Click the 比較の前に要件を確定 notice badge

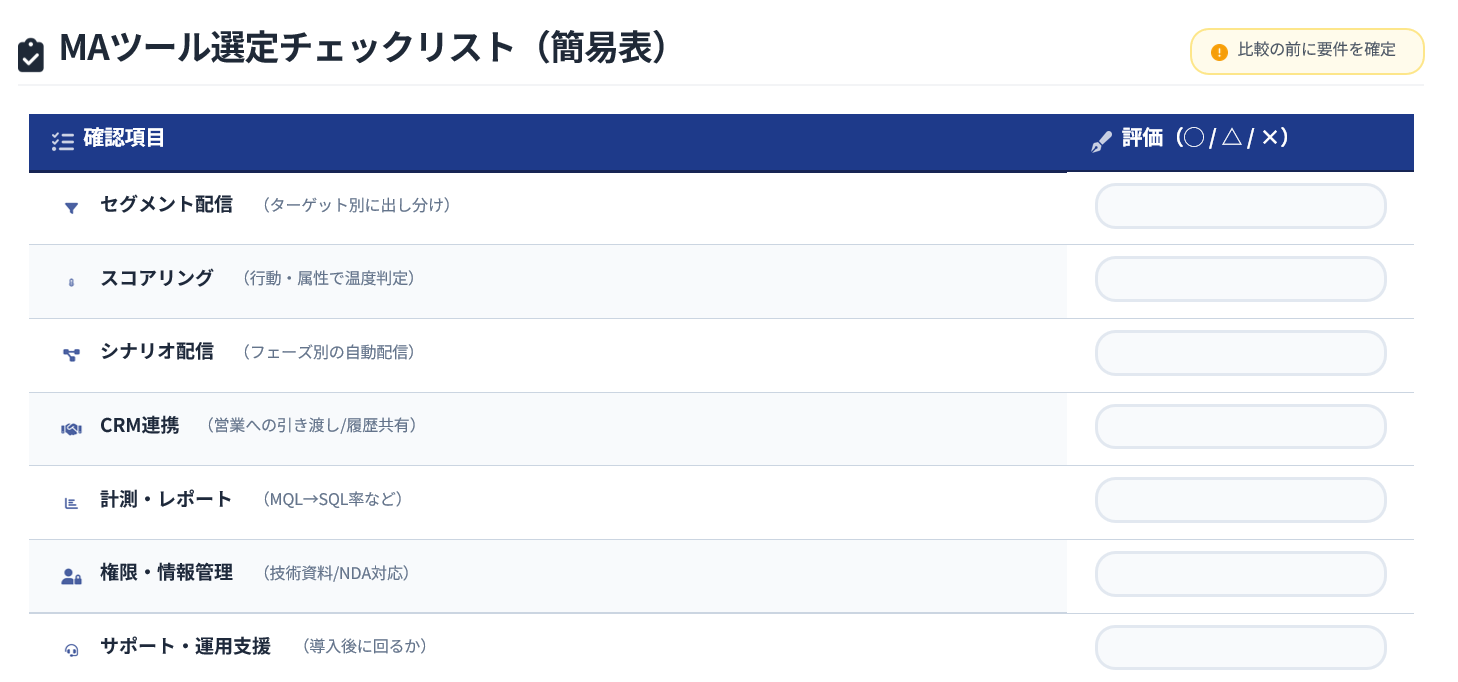1306,51
